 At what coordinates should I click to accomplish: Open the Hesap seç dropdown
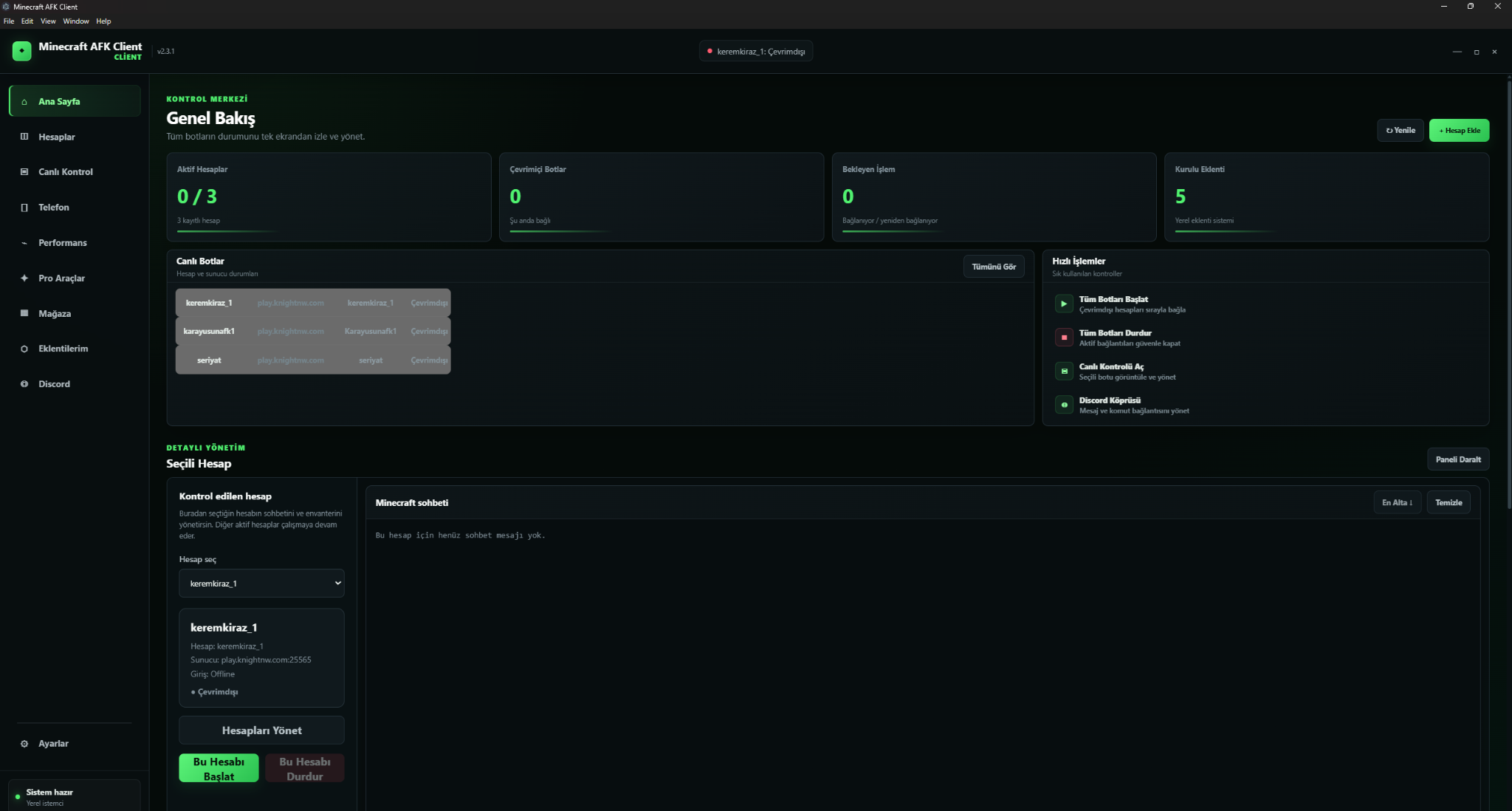[261, 584]
